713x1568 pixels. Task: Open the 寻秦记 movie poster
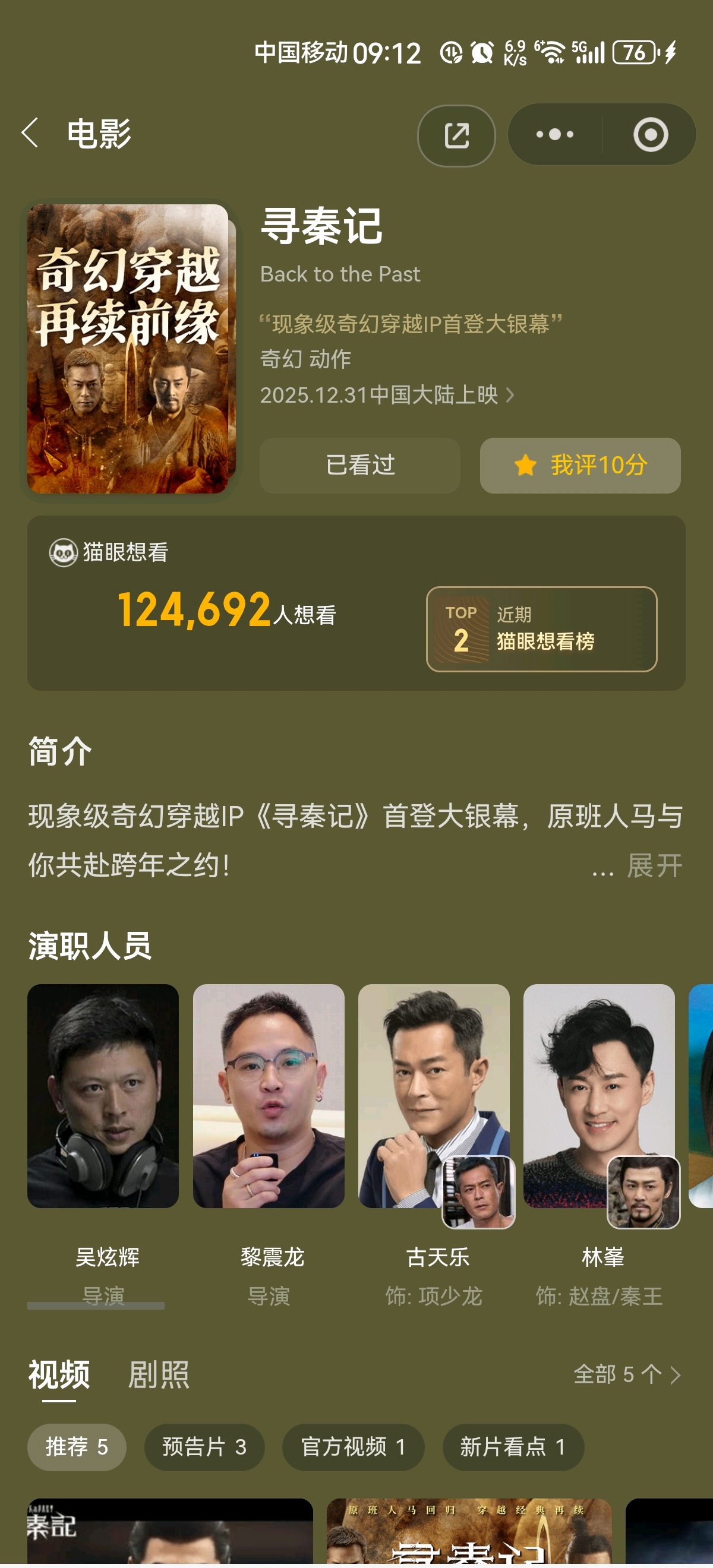[x=128, y=349]
